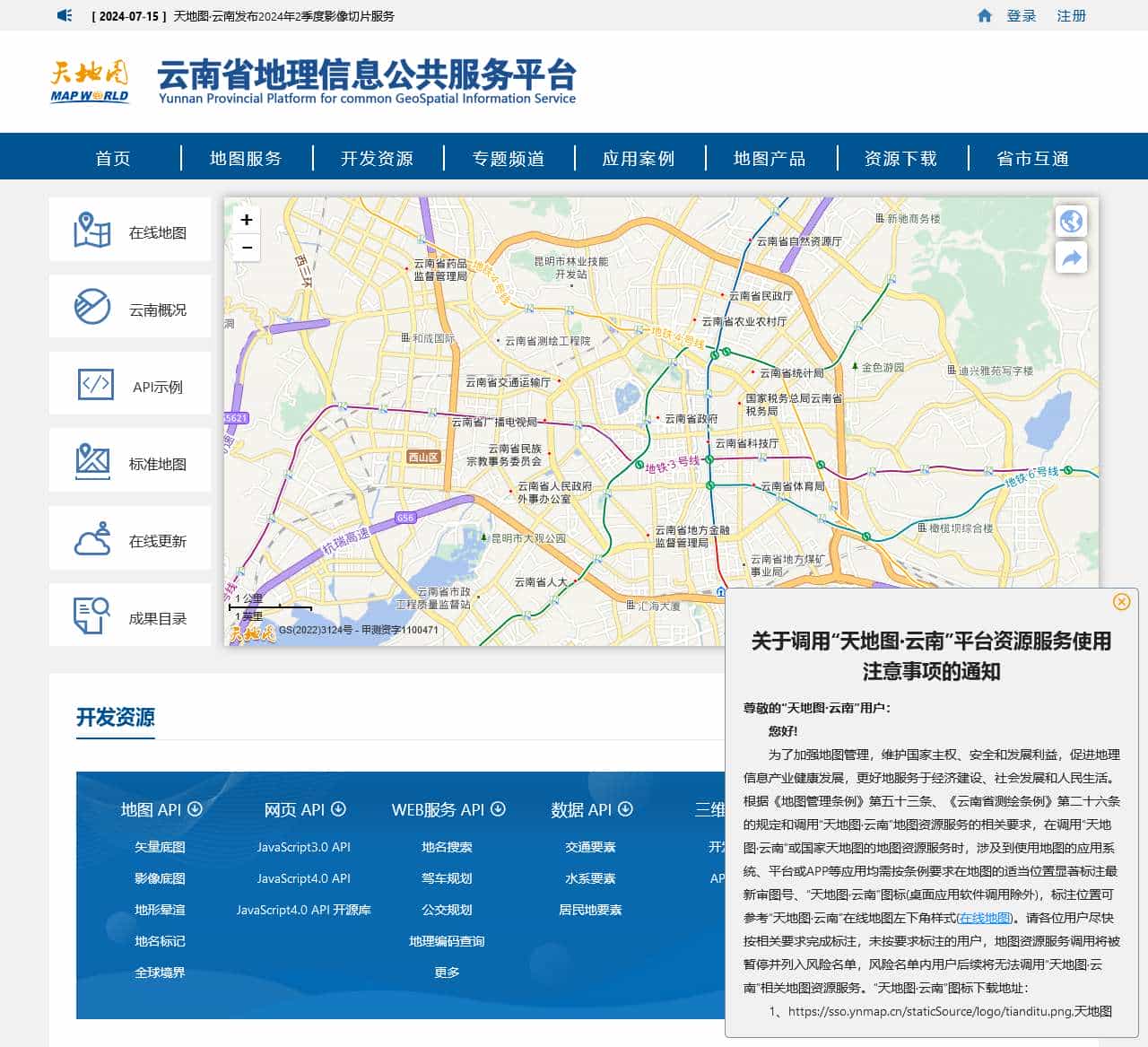Share the map using the arrow icon
Screen dimensions: 1148x1047
click(1071, 257)
